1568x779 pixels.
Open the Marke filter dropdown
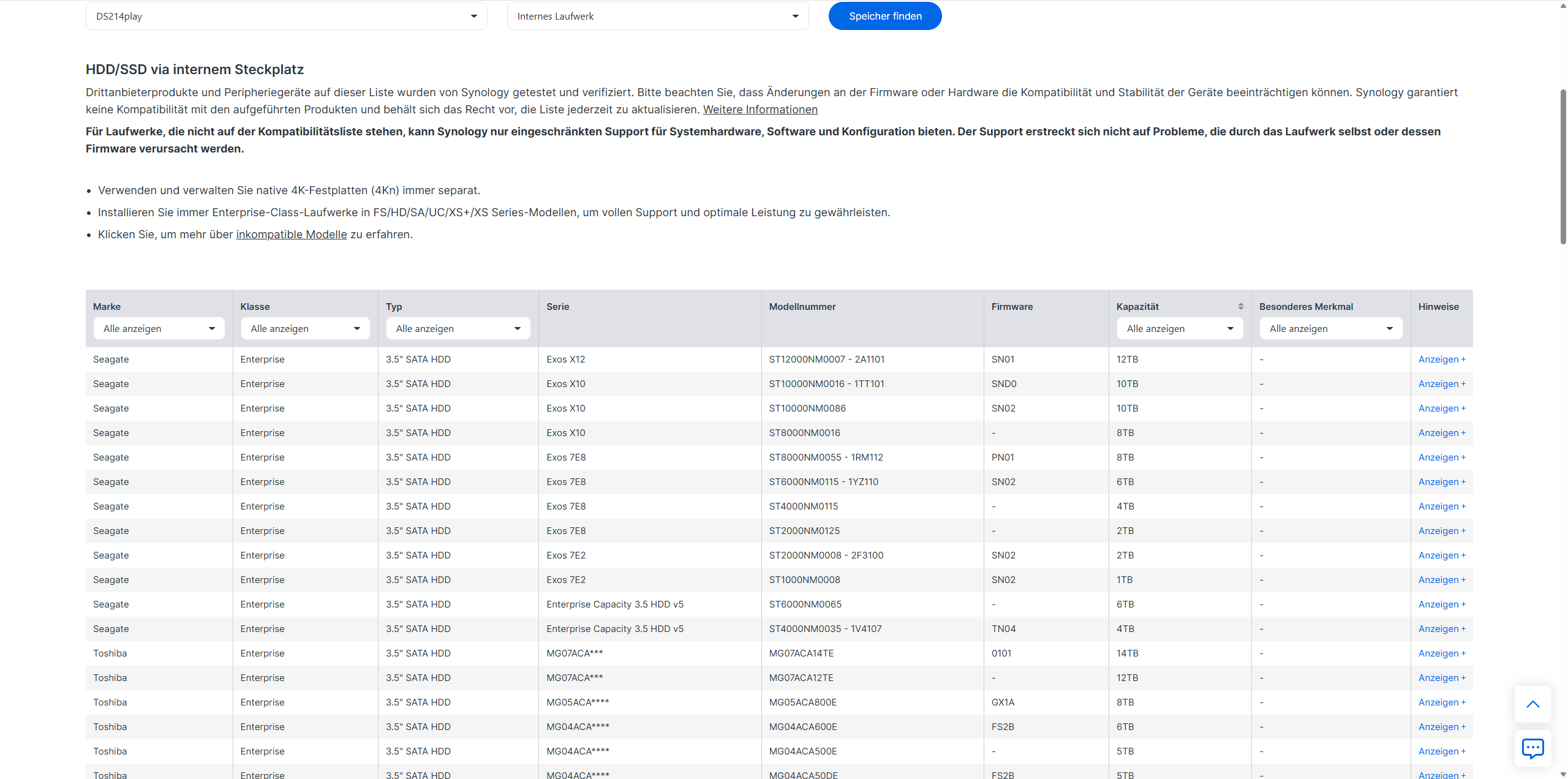(x=159, y=329)
